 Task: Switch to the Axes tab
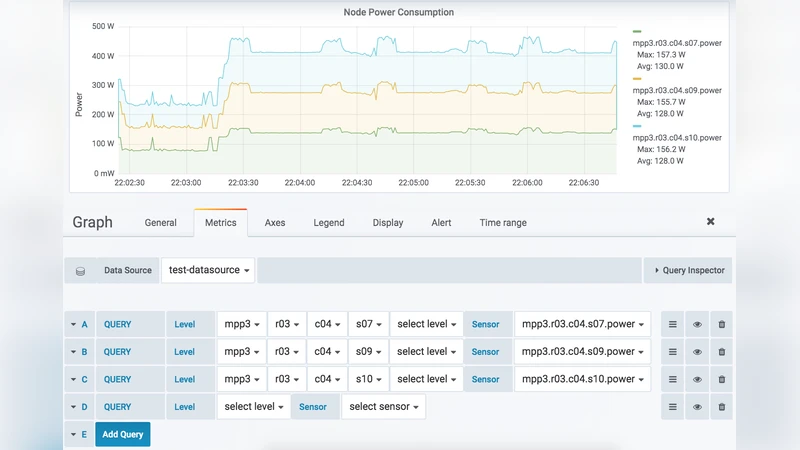click(275, 223)
